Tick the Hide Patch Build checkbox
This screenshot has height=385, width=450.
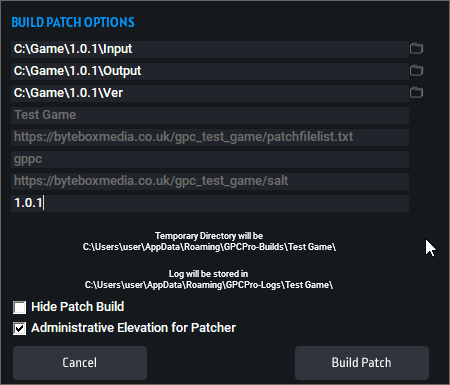(19, 307)
